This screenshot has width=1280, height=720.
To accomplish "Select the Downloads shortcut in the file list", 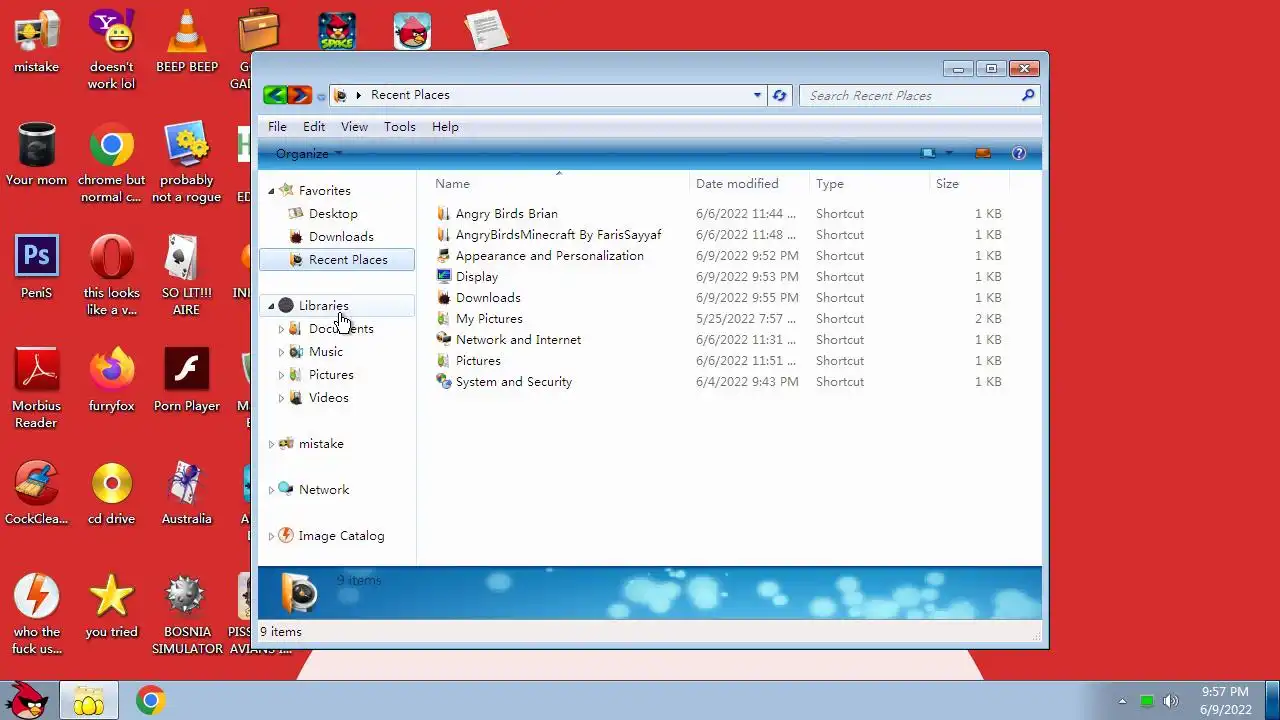I will (x=488, y=298).
